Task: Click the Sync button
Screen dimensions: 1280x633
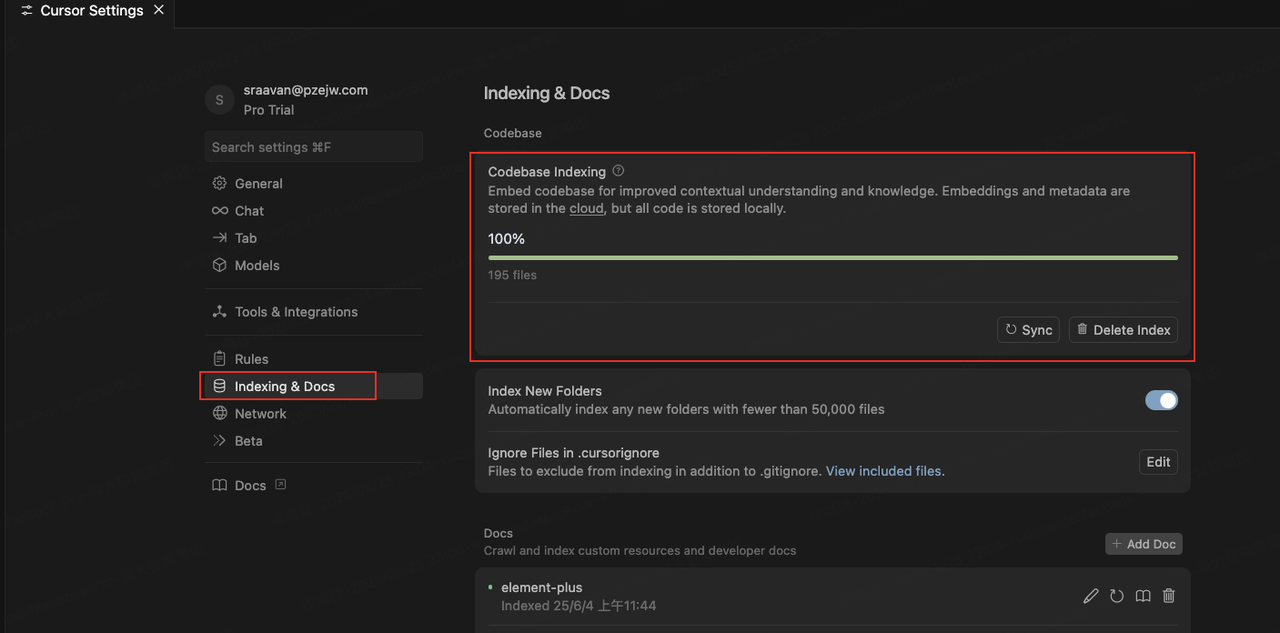Action: tap(1028, 330)
